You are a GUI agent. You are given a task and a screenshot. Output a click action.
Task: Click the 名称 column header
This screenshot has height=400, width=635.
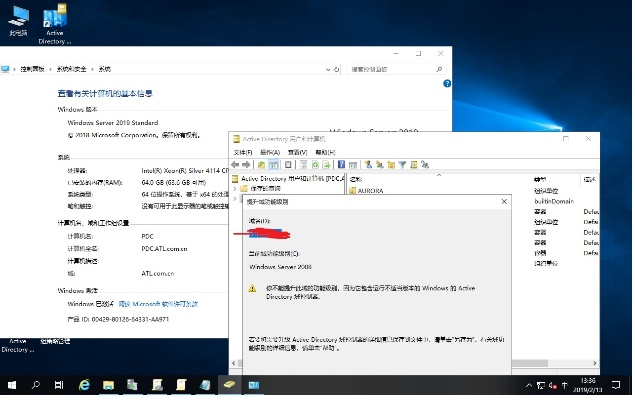[x=356, y=179]
